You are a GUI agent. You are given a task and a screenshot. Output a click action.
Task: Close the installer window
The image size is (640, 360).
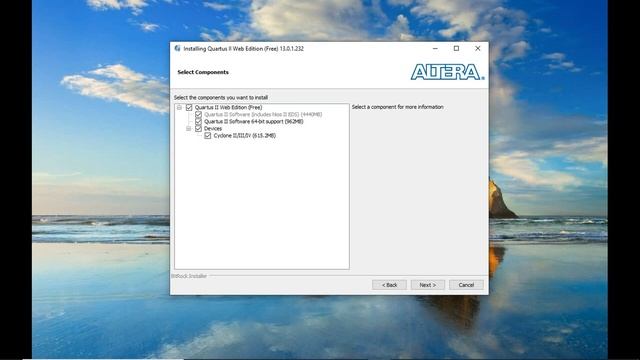[x=478, y=48]
